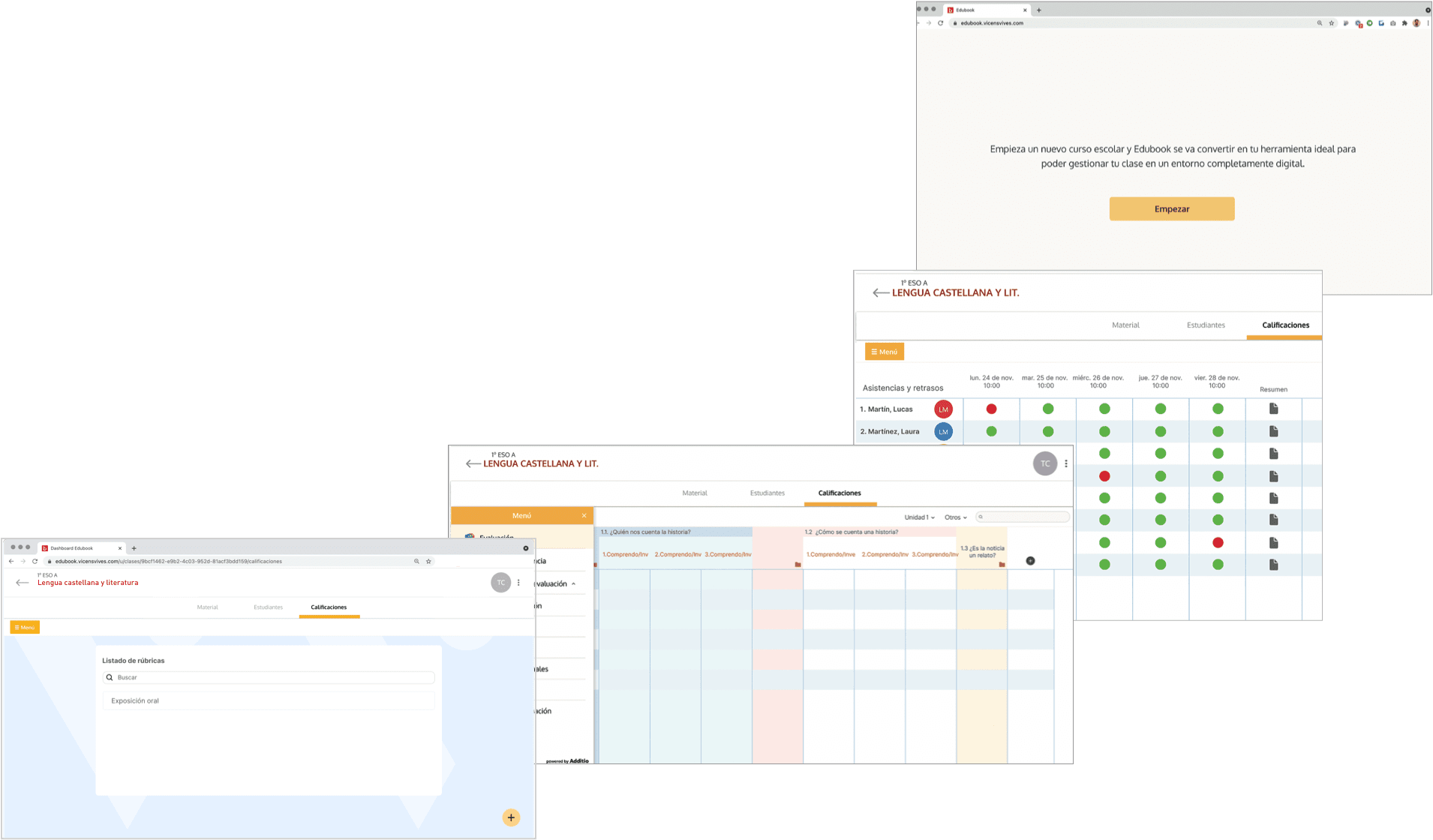
Task: Open extensions puzzle icon in Edubook browser
Action: coord(1404,23)
